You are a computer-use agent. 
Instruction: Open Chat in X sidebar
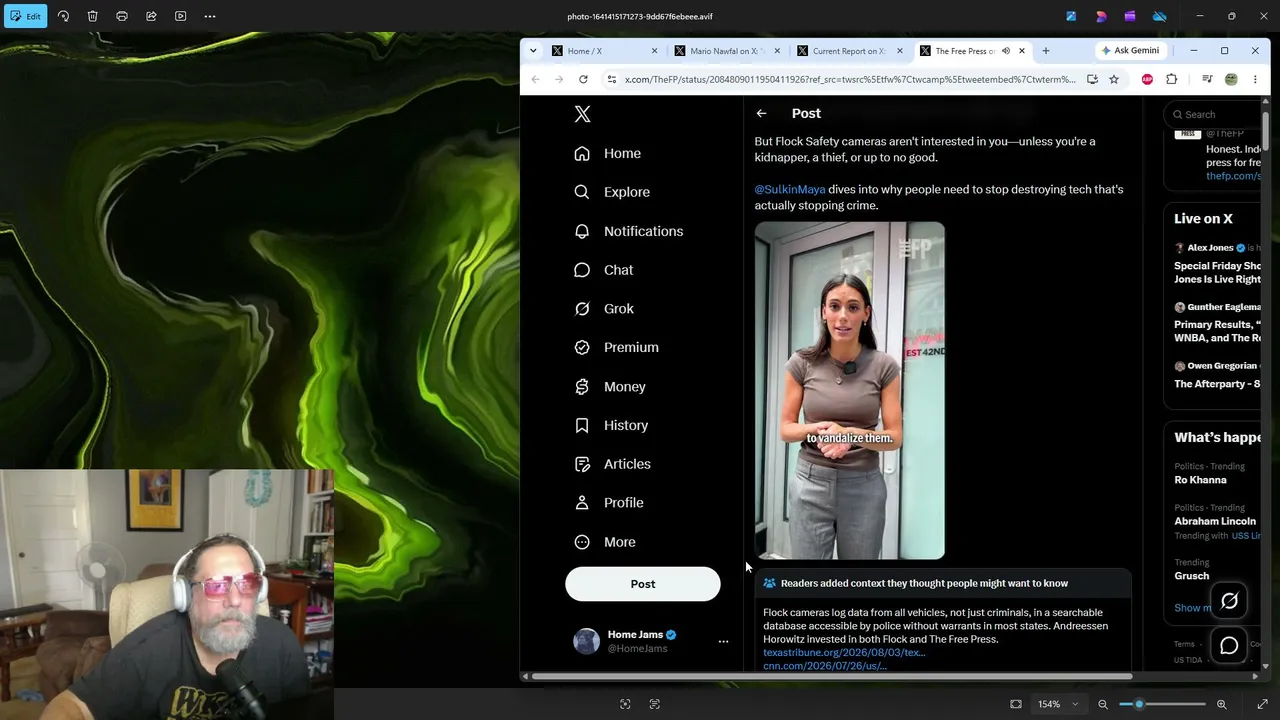[x=604, y=270]
